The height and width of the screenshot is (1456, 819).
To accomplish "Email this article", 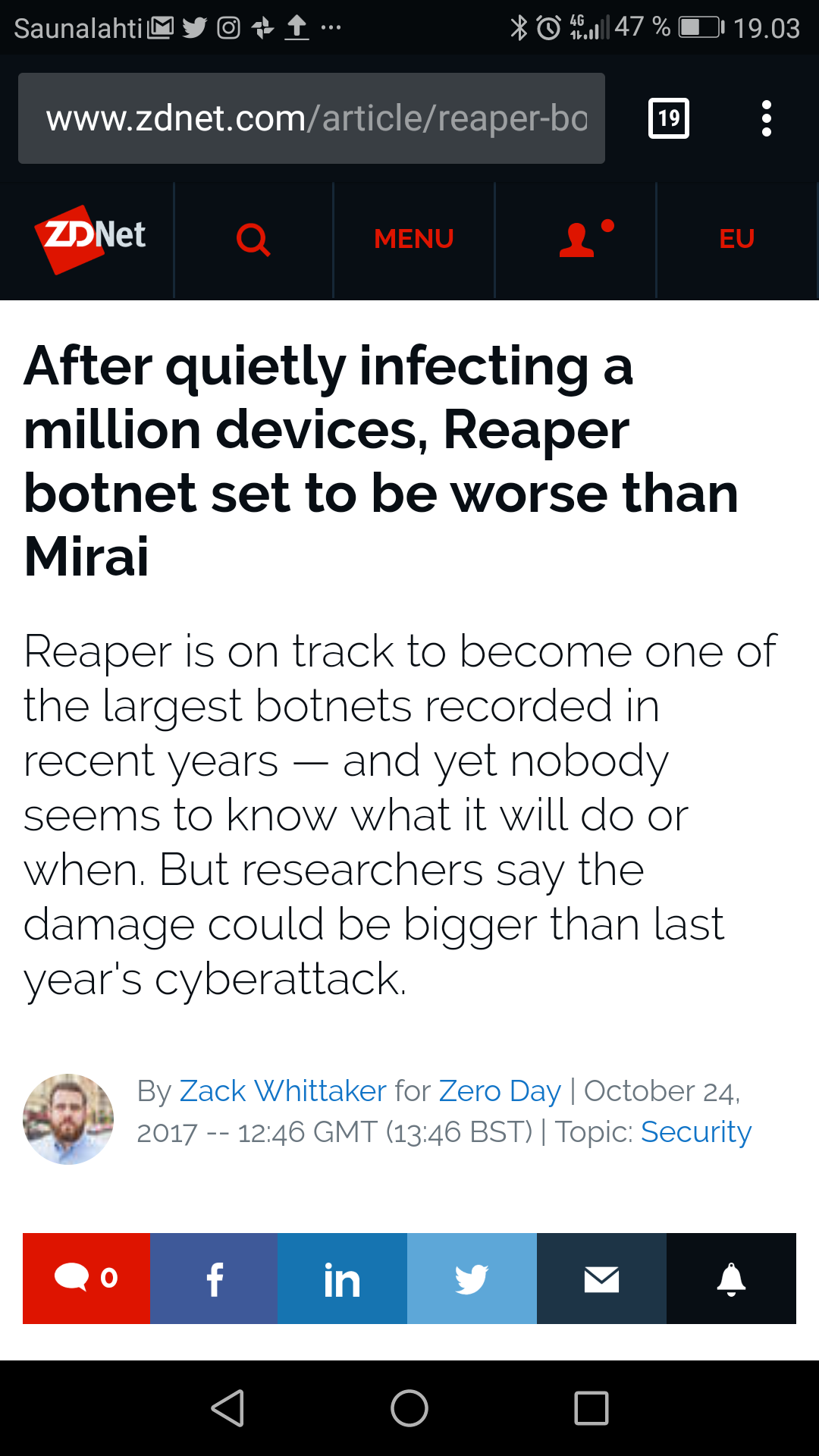I will [x=601, y=1279].
